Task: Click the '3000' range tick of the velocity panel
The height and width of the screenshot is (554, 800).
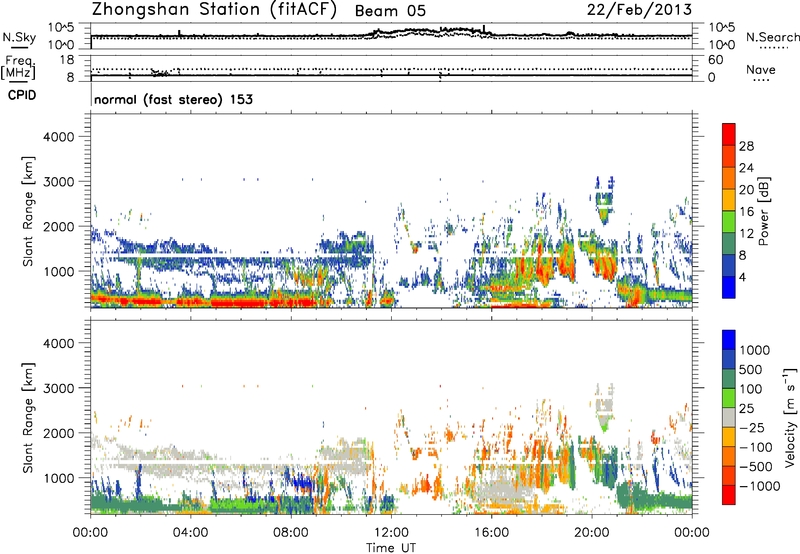Action: 58,388
